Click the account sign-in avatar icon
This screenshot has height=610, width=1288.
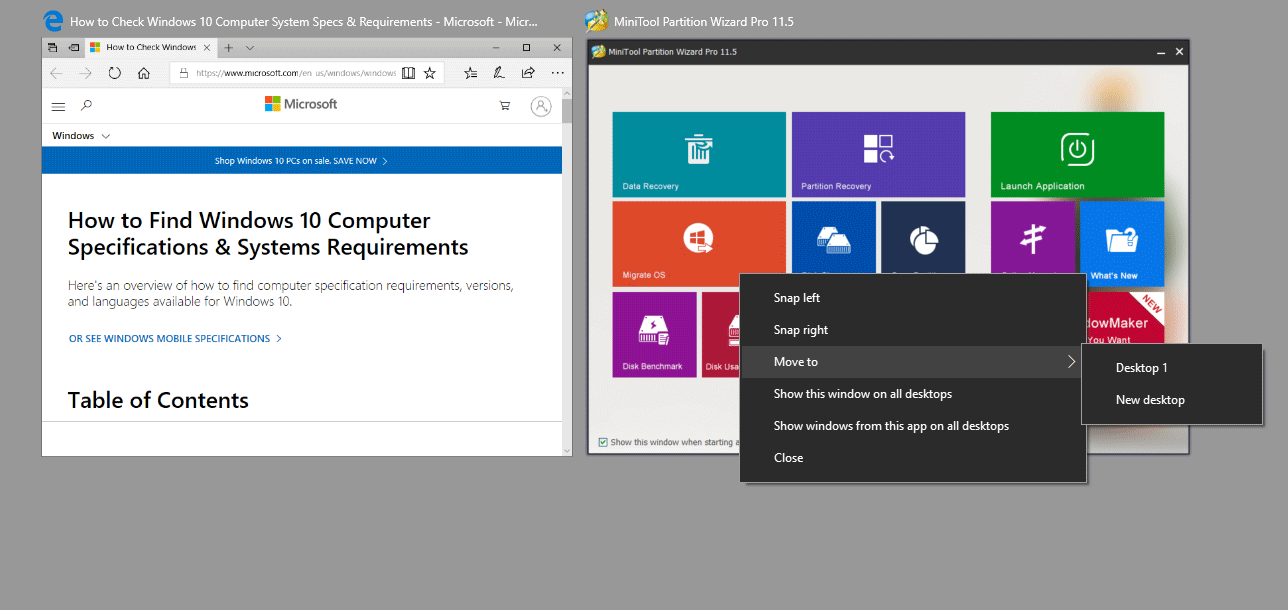point(541,106)
